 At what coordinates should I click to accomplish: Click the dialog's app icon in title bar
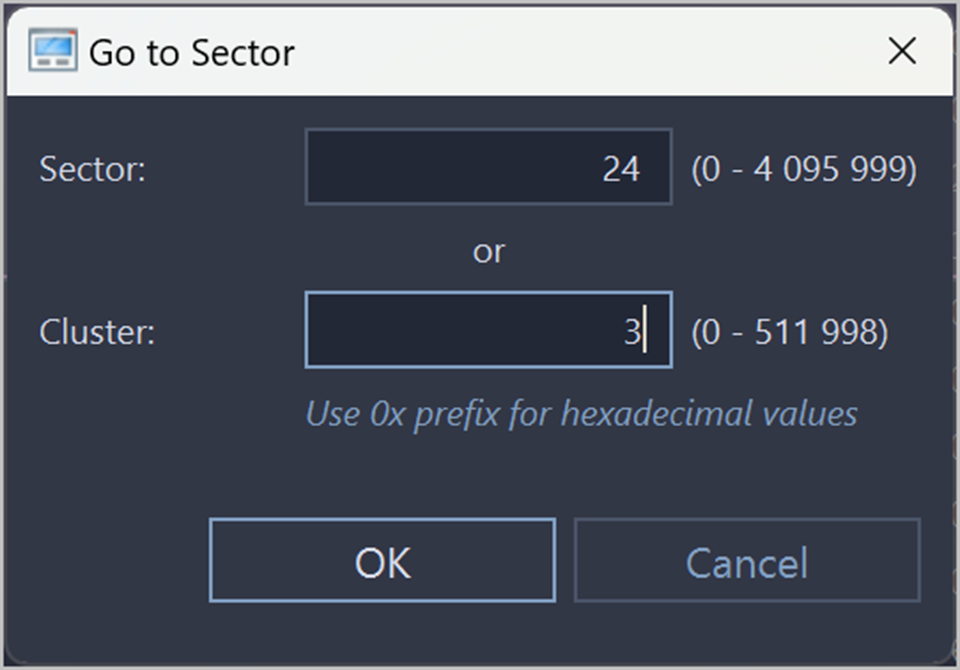[x=52, y=51]
